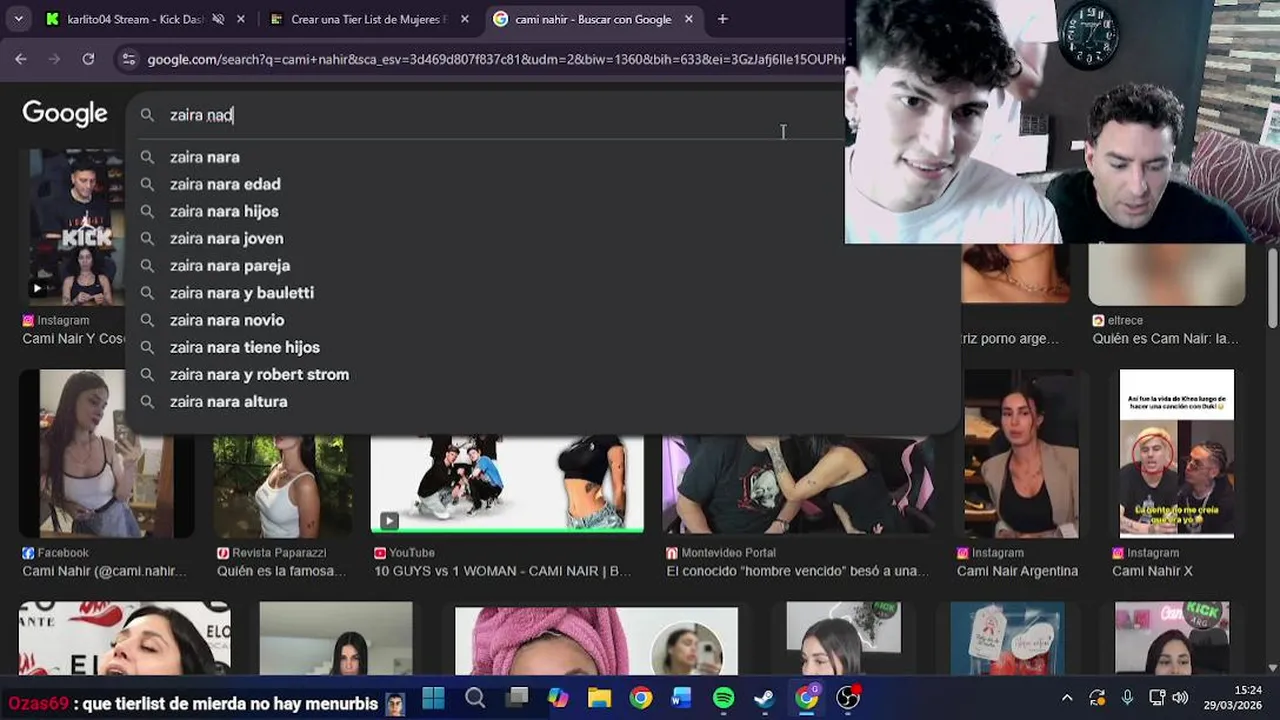Open File Explorer from taskbar
This screenshot has width=1280, height=720.
click(x=599, y=698)
